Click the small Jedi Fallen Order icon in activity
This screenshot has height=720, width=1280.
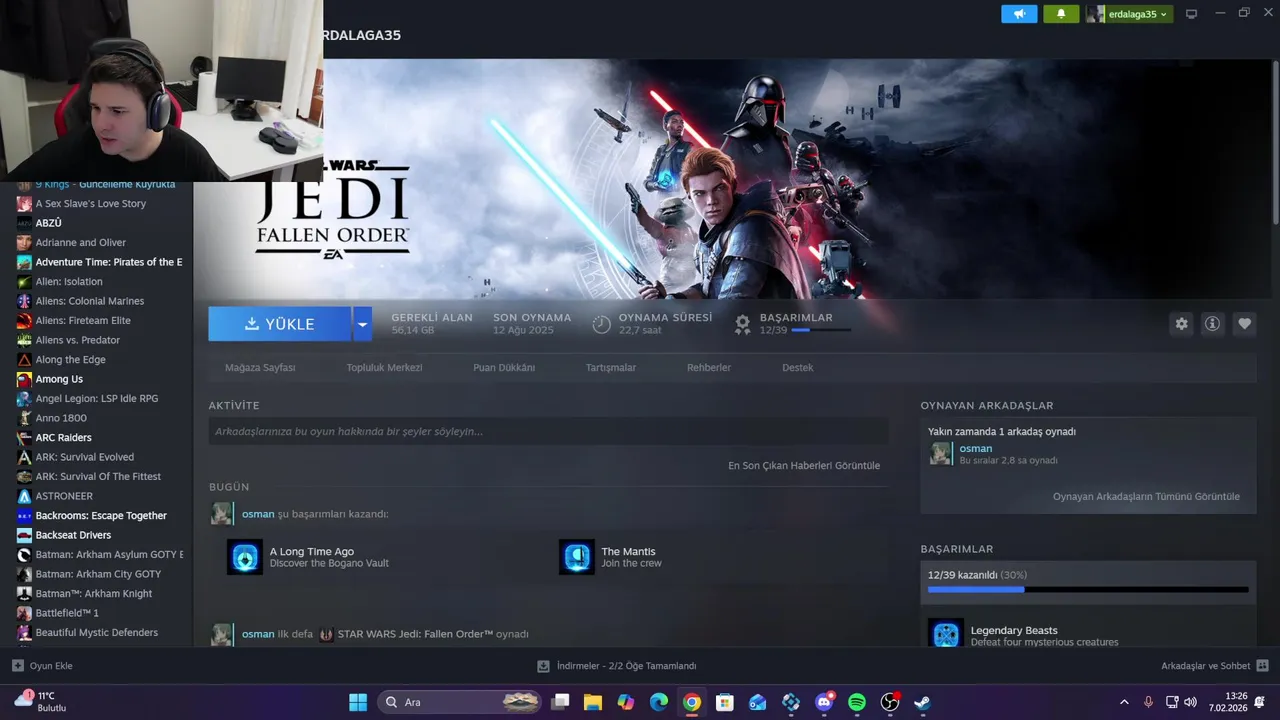[327, 634]
